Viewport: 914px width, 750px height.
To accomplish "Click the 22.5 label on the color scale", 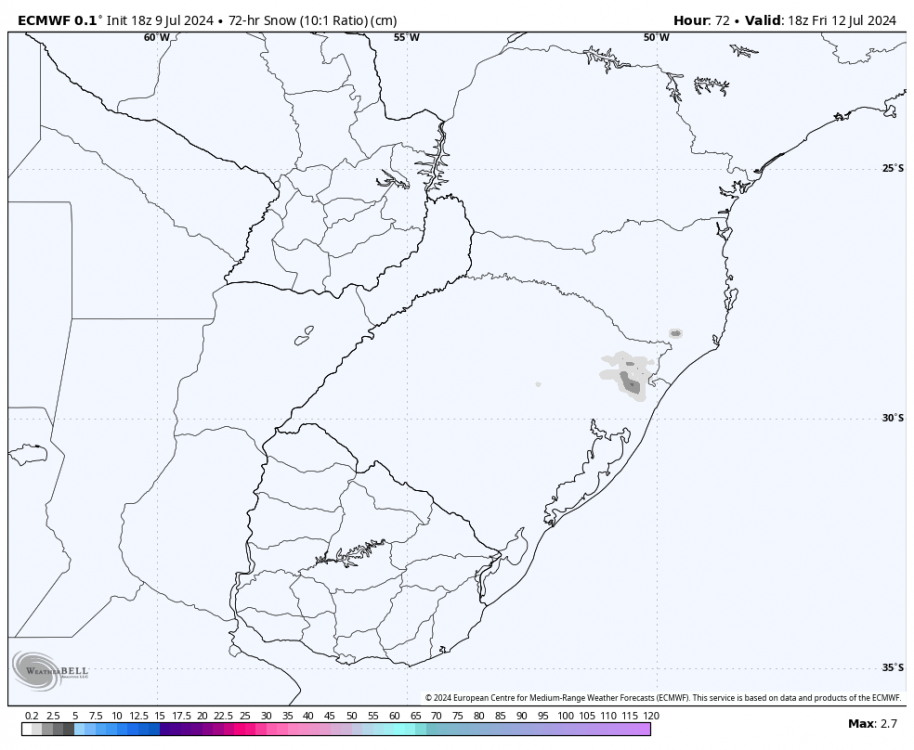I will point(223,716).
